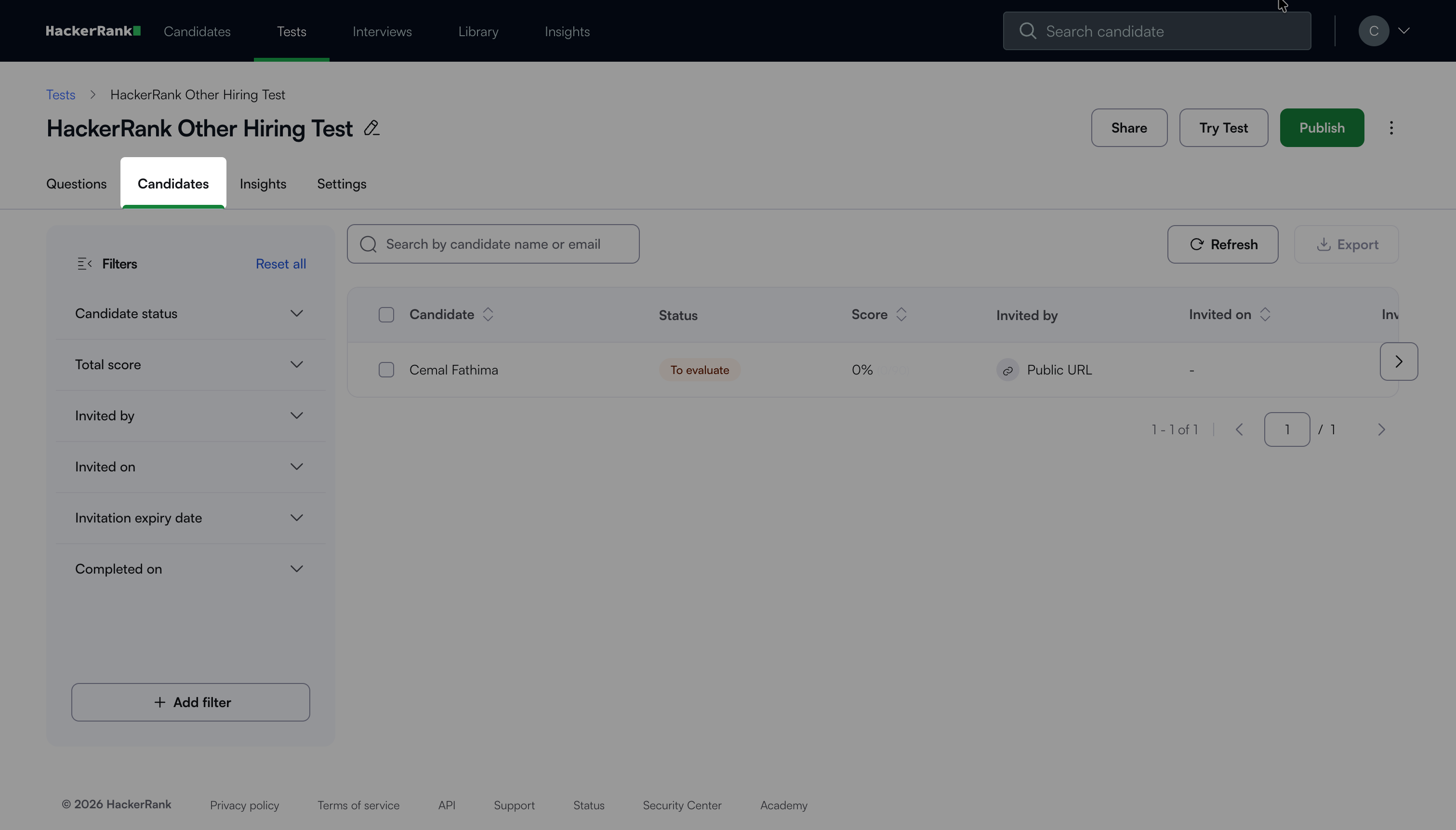
Task: Sort by the Invited on column arrows
Action: (1265, 314)
